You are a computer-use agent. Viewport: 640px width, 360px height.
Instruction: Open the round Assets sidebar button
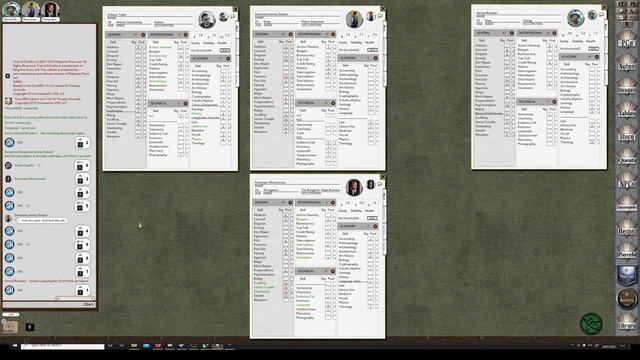627,298
